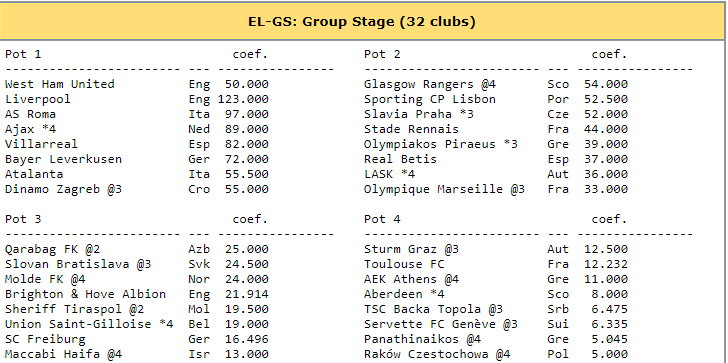Select Maccabi Haifa @4 entry
Image resolution: width=728 pixels, height=363 pixels.
tap(63, 354)
